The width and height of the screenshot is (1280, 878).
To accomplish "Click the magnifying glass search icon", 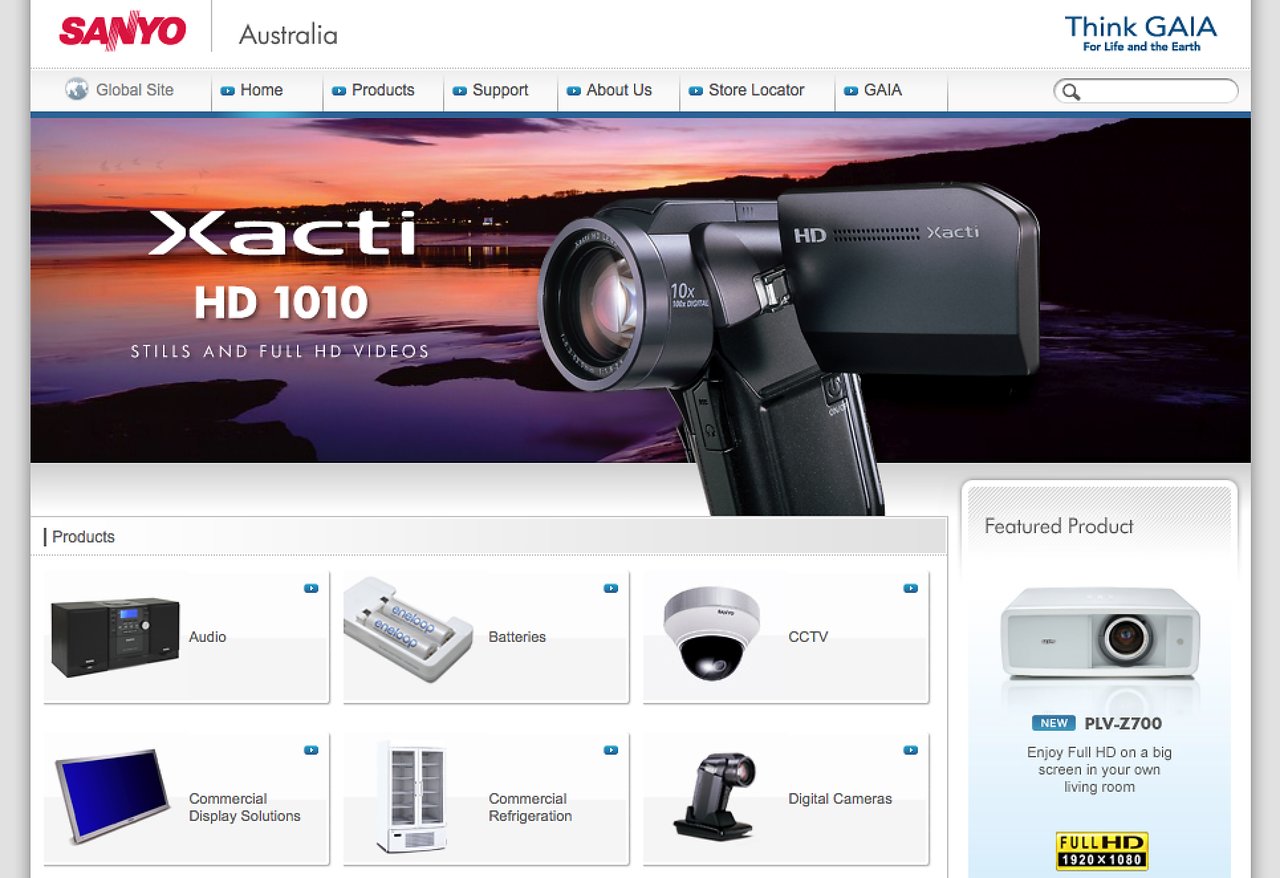I will 1071,91.
